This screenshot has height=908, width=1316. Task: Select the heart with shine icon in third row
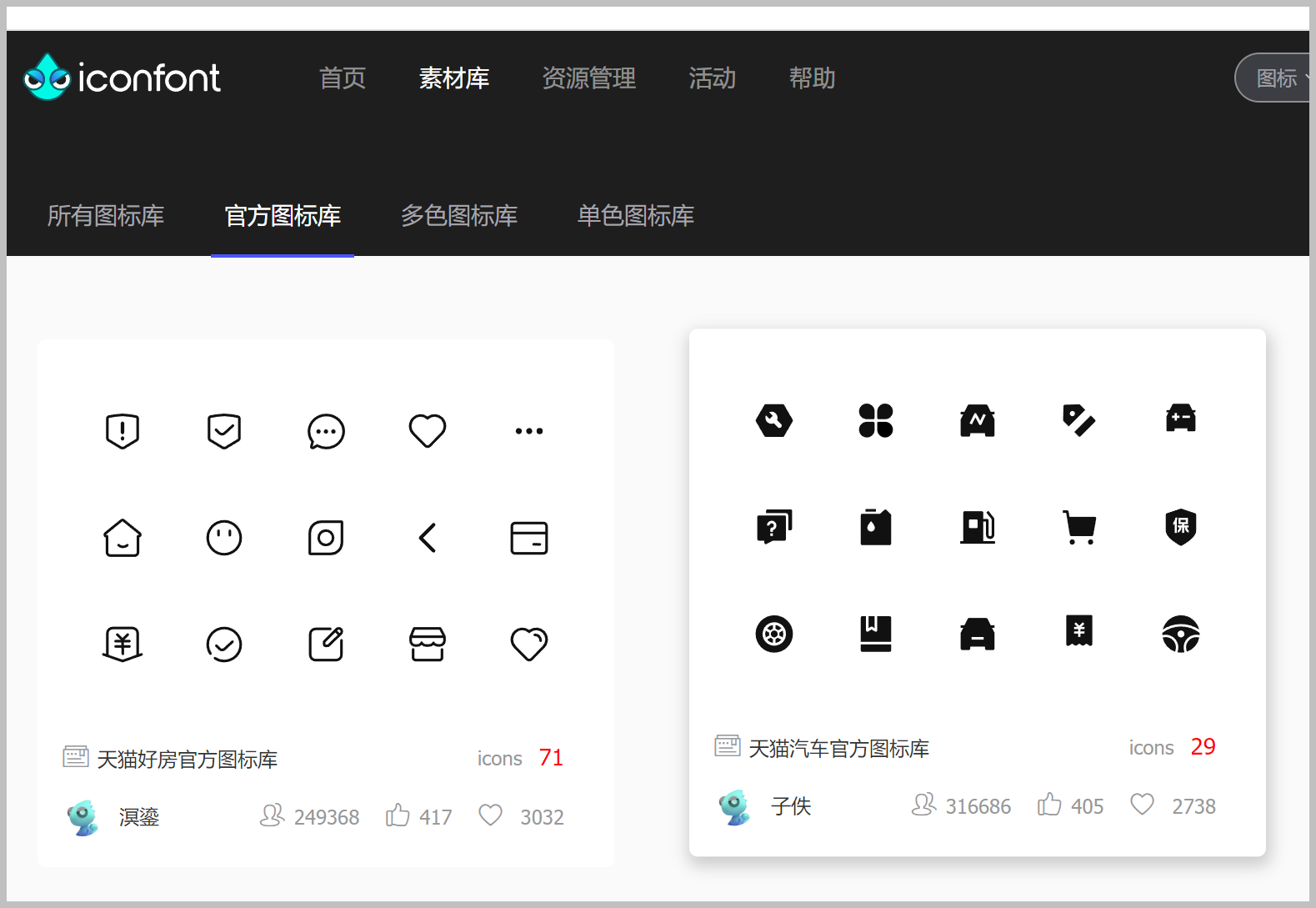[529, 645]
